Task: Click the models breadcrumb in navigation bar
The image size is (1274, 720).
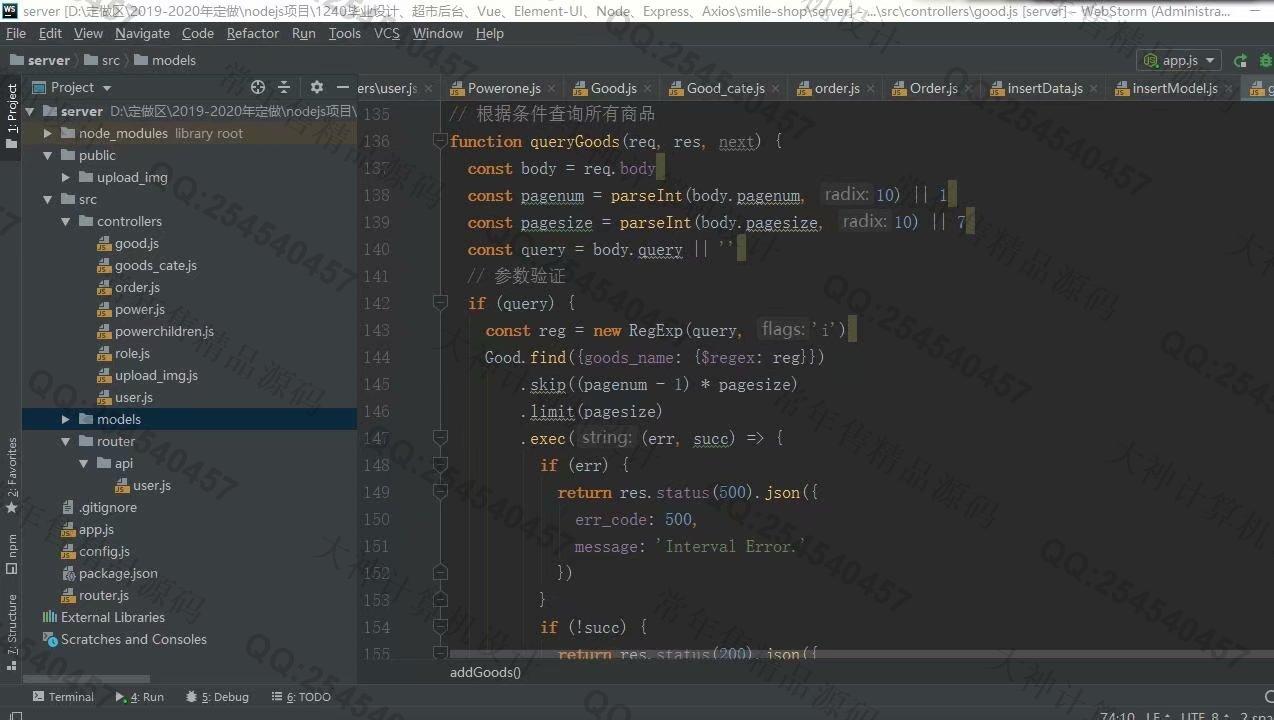Action: 165,60
